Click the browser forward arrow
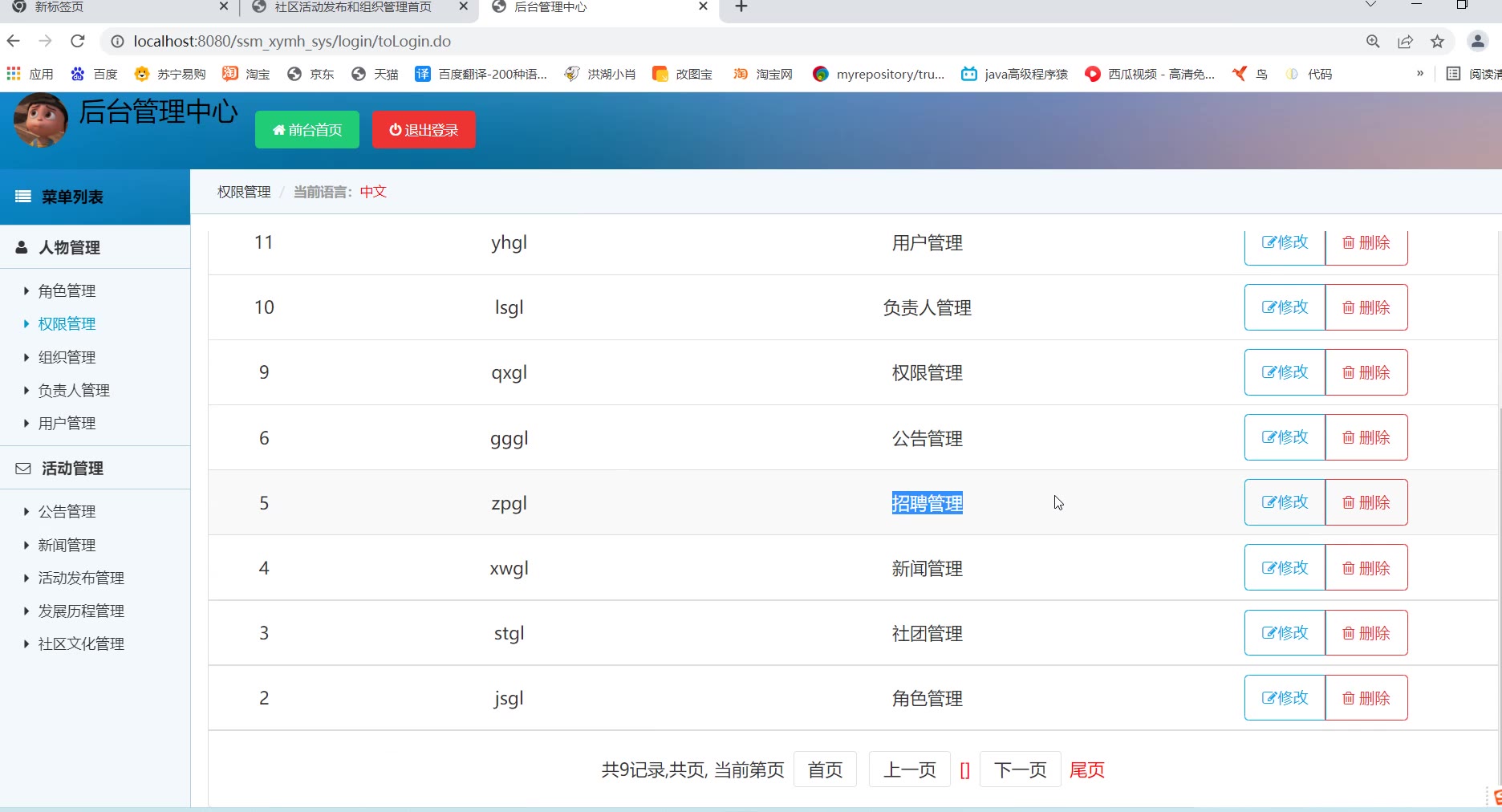Image resolution: width=1502 pixels, height=812 pixels. click(46, 41)
